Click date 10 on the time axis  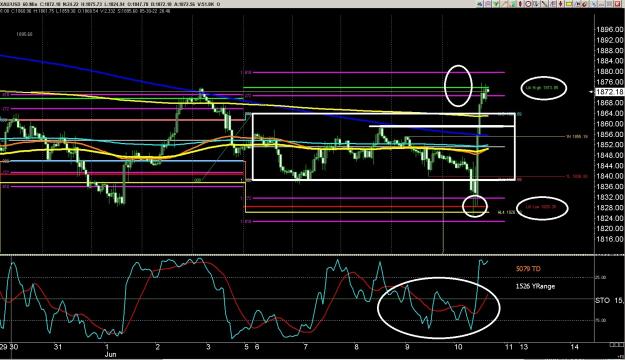458,347
